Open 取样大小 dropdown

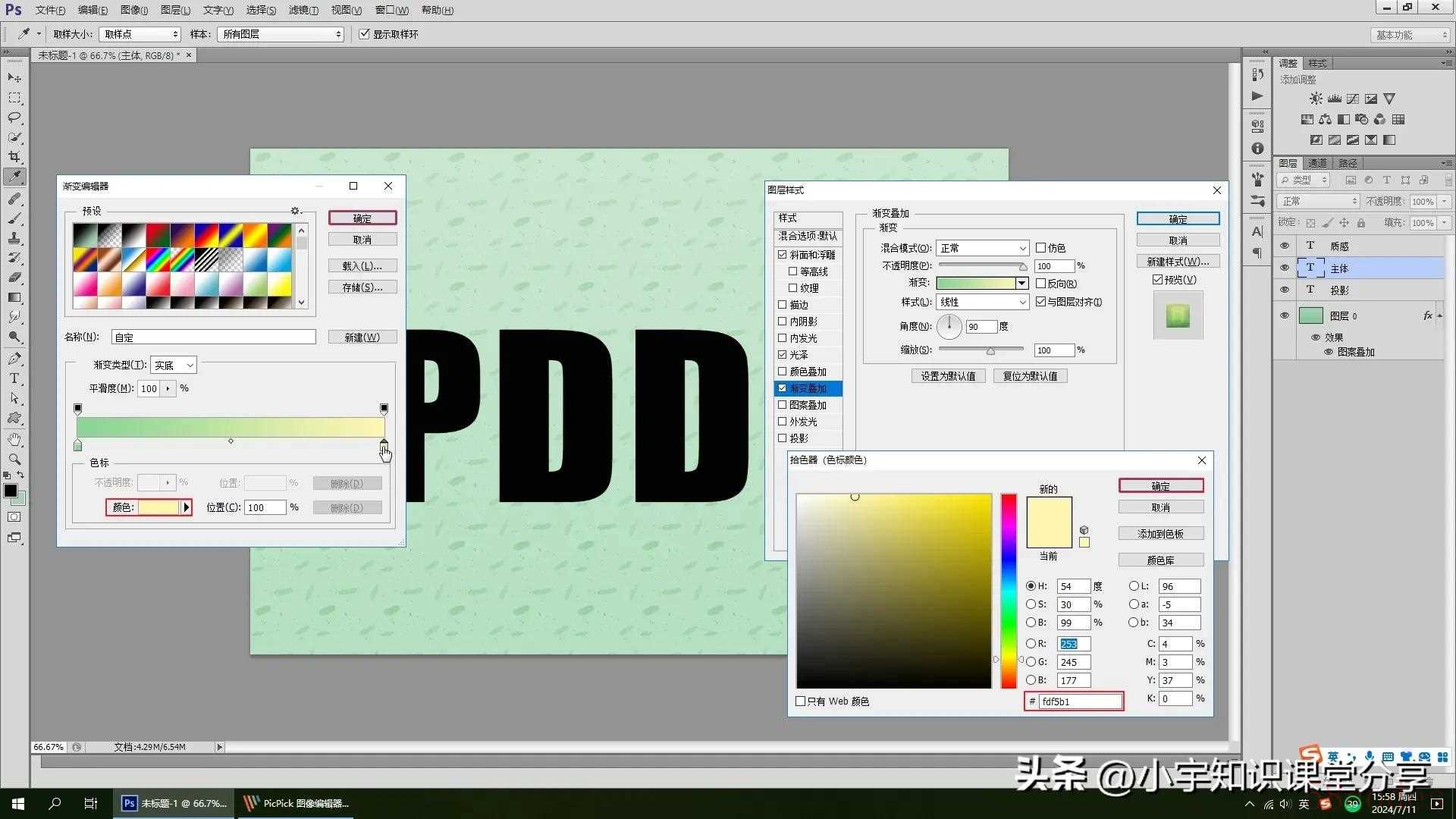point(140,34)
